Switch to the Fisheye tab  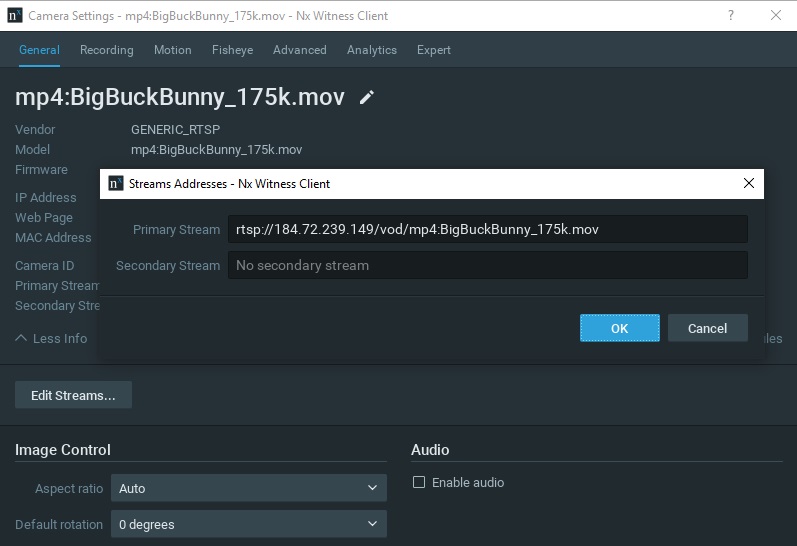pyautogui.click(x=232, y=50)
